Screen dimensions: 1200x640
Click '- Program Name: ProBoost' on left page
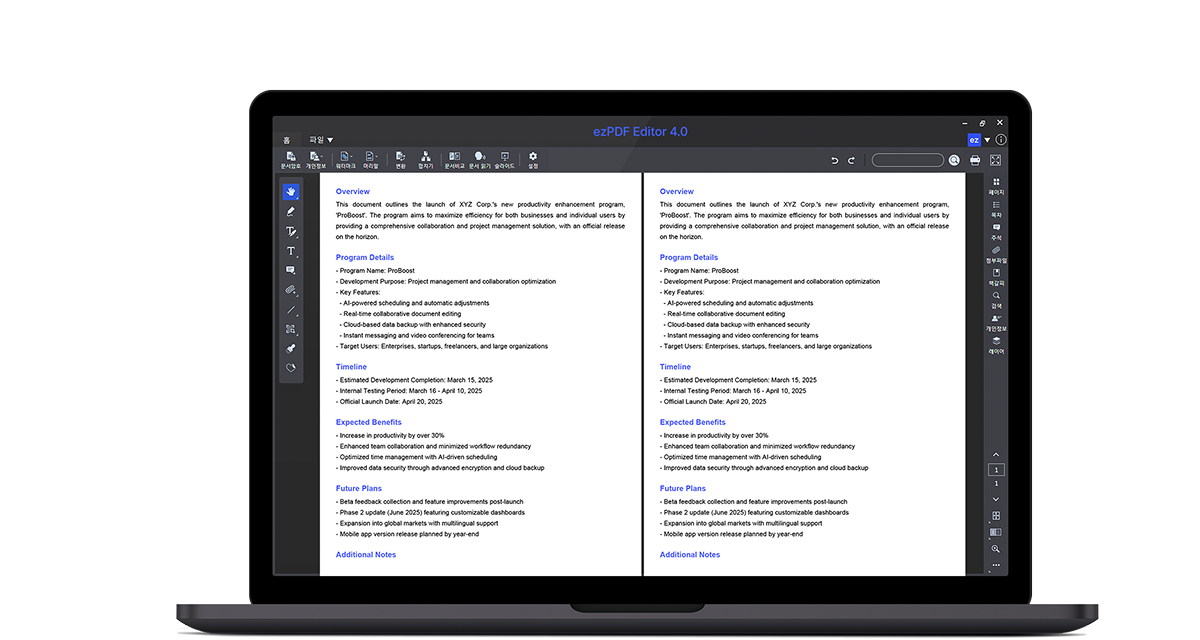click(x=375, y=270)
